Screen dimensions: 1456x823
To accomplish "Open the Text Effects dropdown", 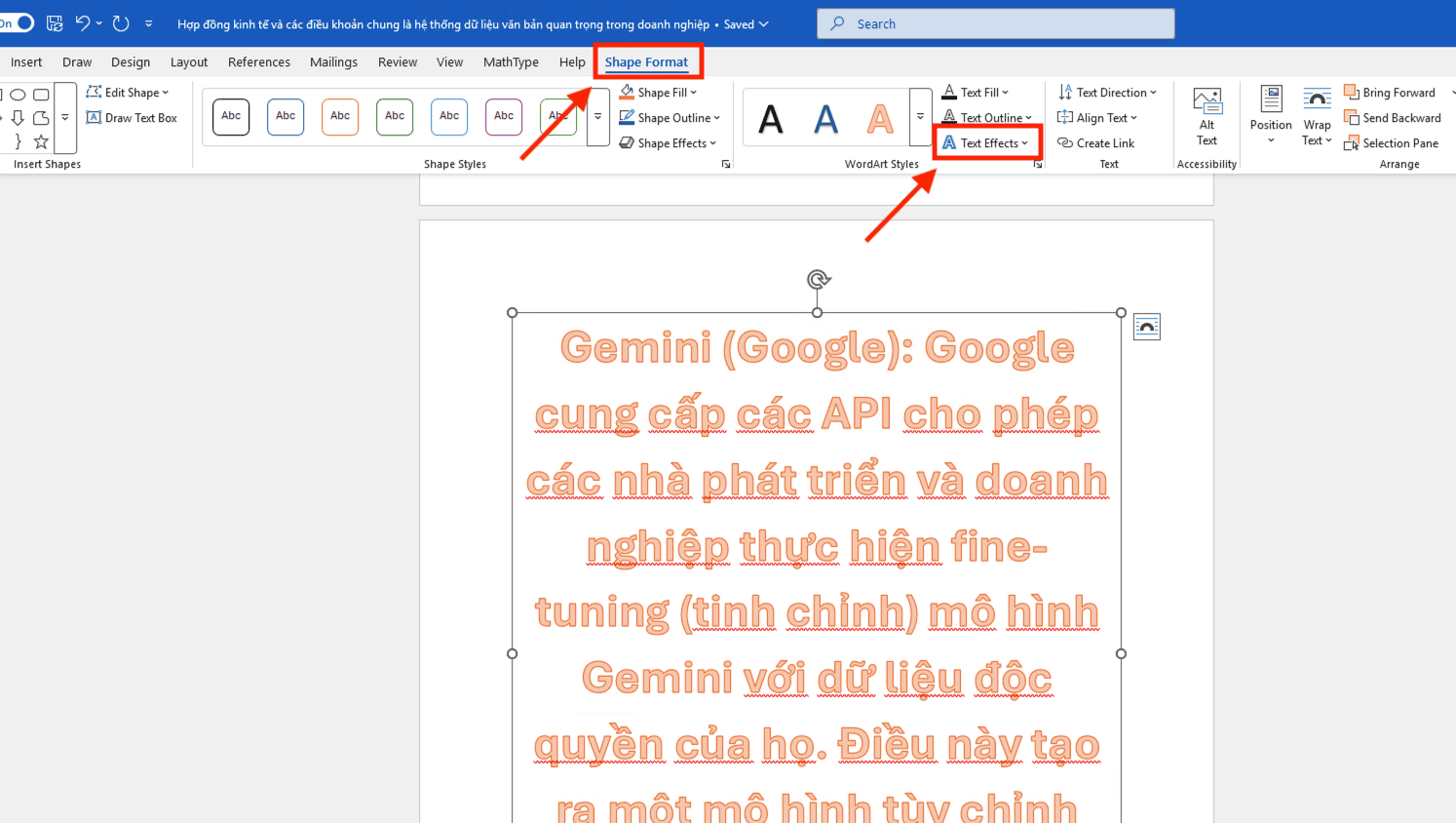I will click(986, 142).
